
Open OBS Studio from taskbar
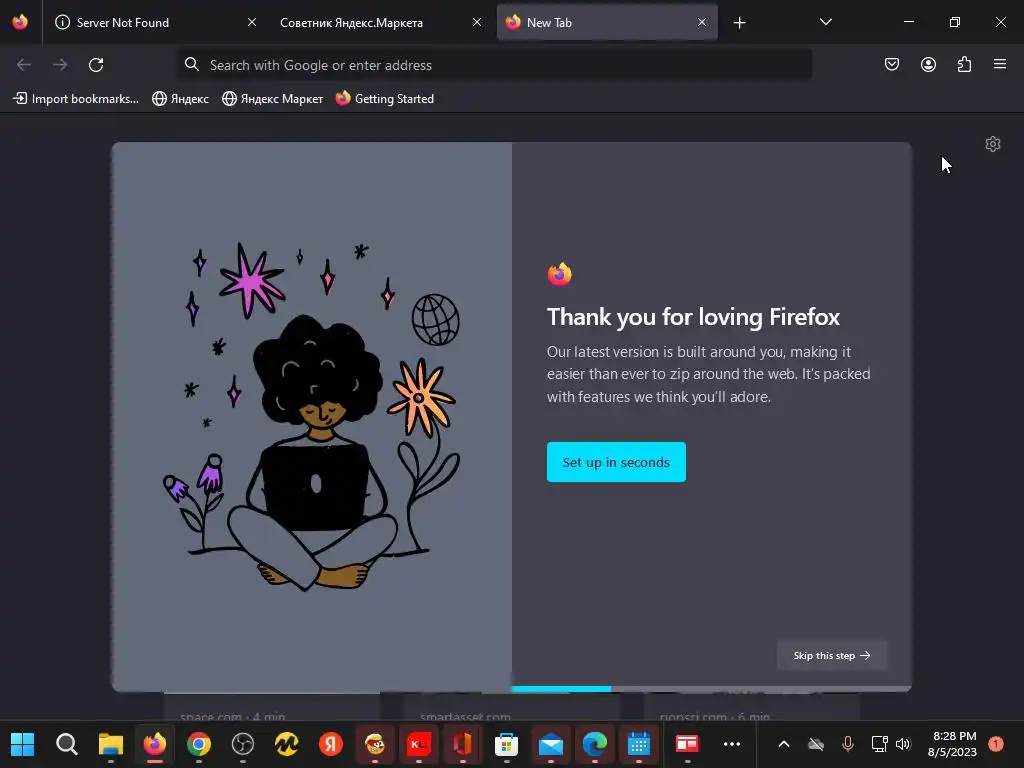pyautogui.click(x=242, y=744)
